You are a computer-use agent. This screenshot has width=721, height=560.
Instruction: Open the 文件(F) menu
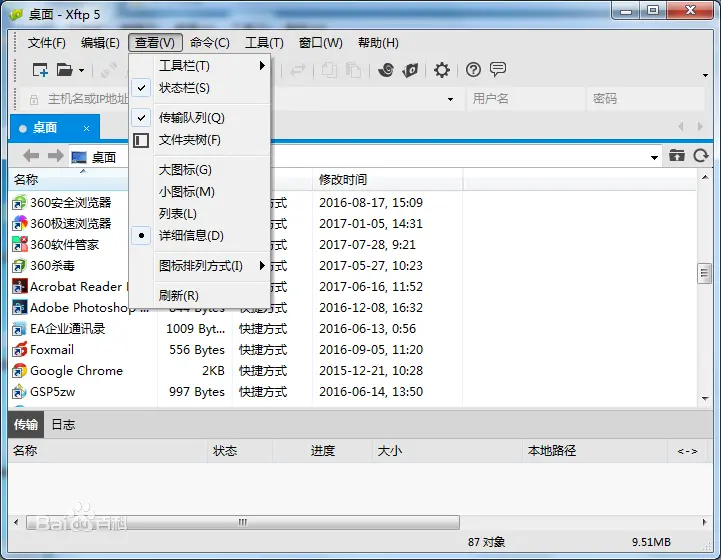(46, 43)
